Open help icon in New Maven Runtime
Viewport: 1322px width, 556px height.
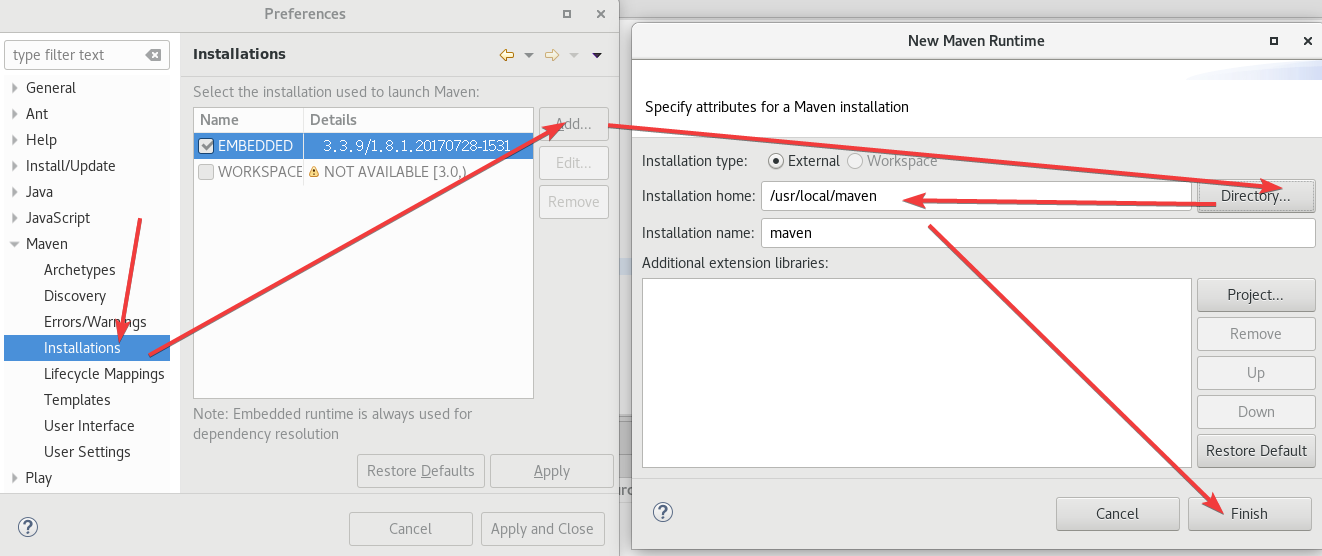[x=663, y=512]
